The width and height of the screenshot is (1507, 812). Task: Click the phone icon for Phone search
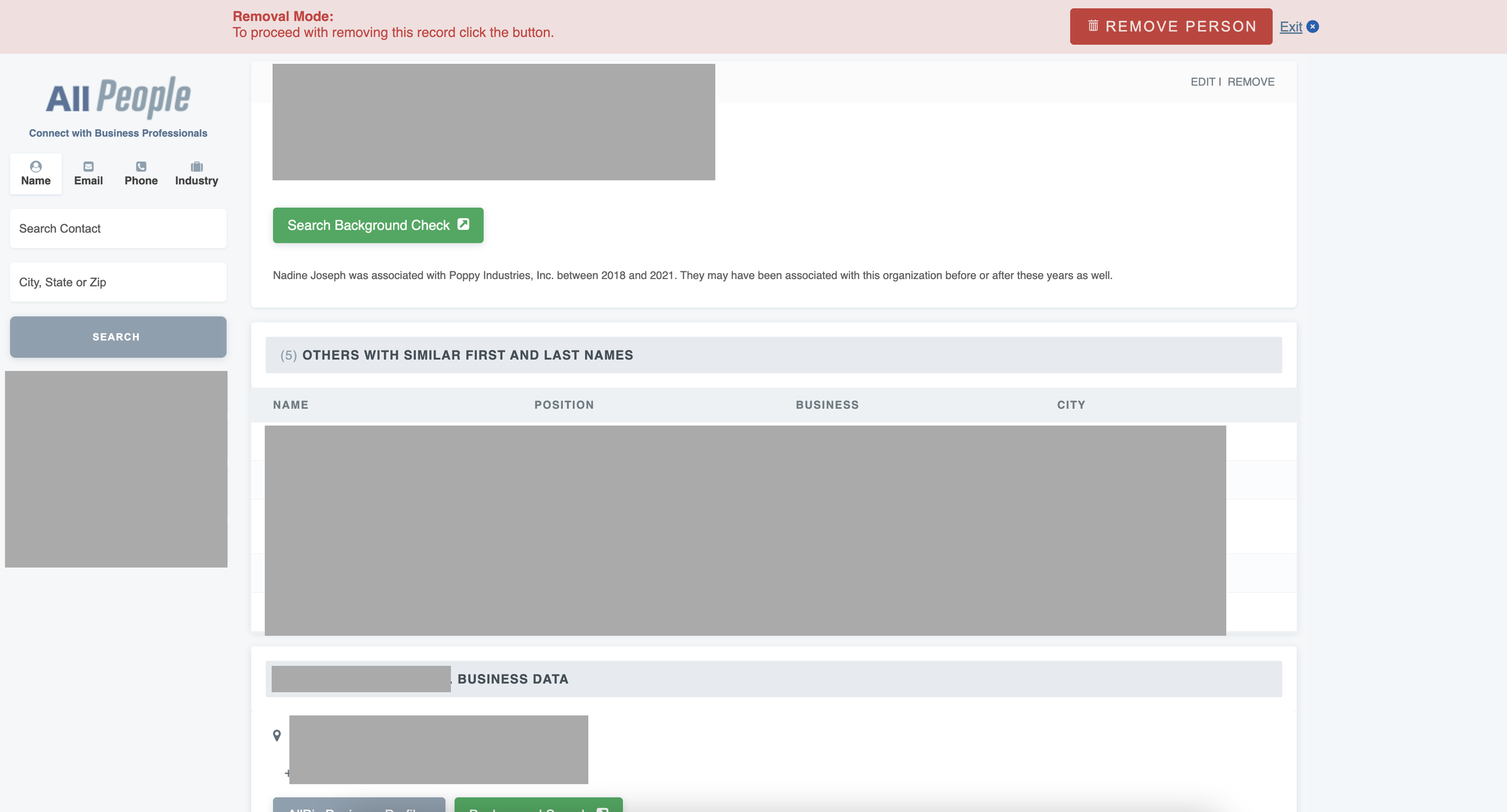coord(141,166)
